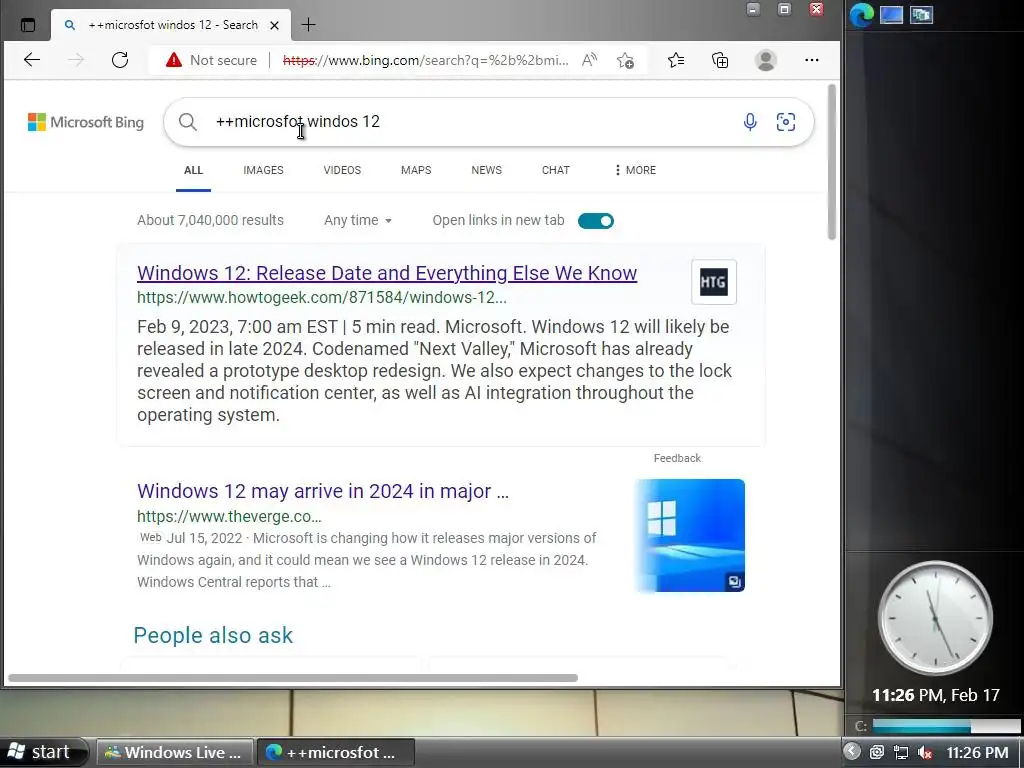1024x768 pixels.
Task: Open the browser profile avatar
Action: click(765, 60)
